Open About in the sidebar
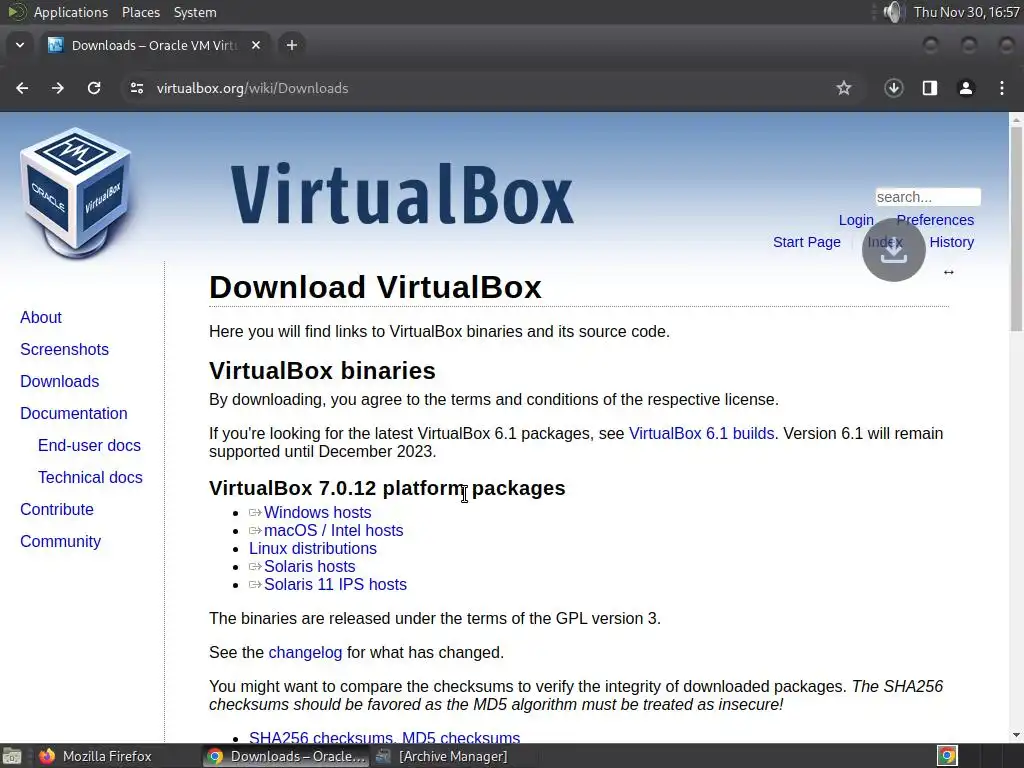 coord(40,317)
